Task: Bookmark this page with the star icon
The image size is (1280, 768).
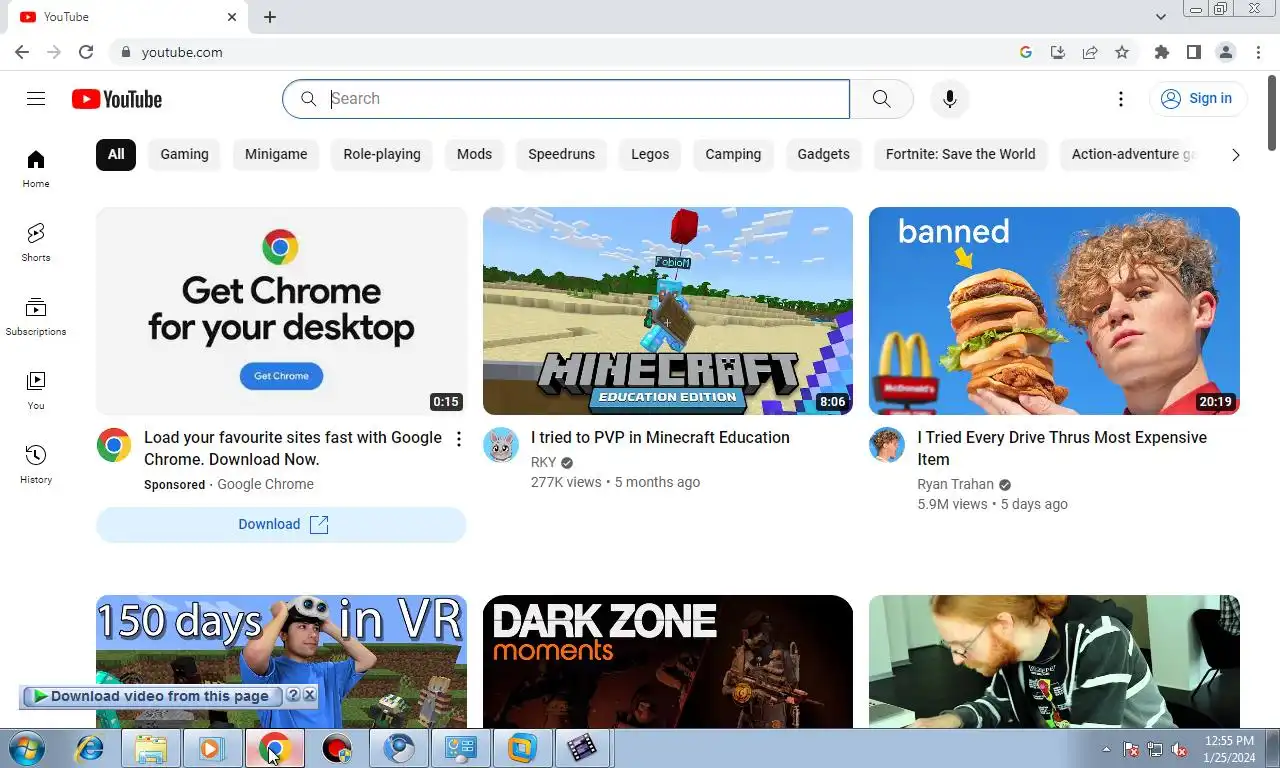Action: click(1122, 52)
